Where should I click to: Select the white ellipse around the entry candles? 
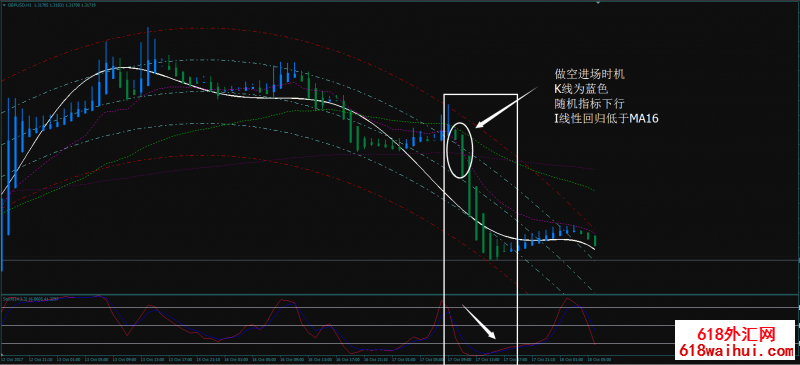[x=460, y=150]
